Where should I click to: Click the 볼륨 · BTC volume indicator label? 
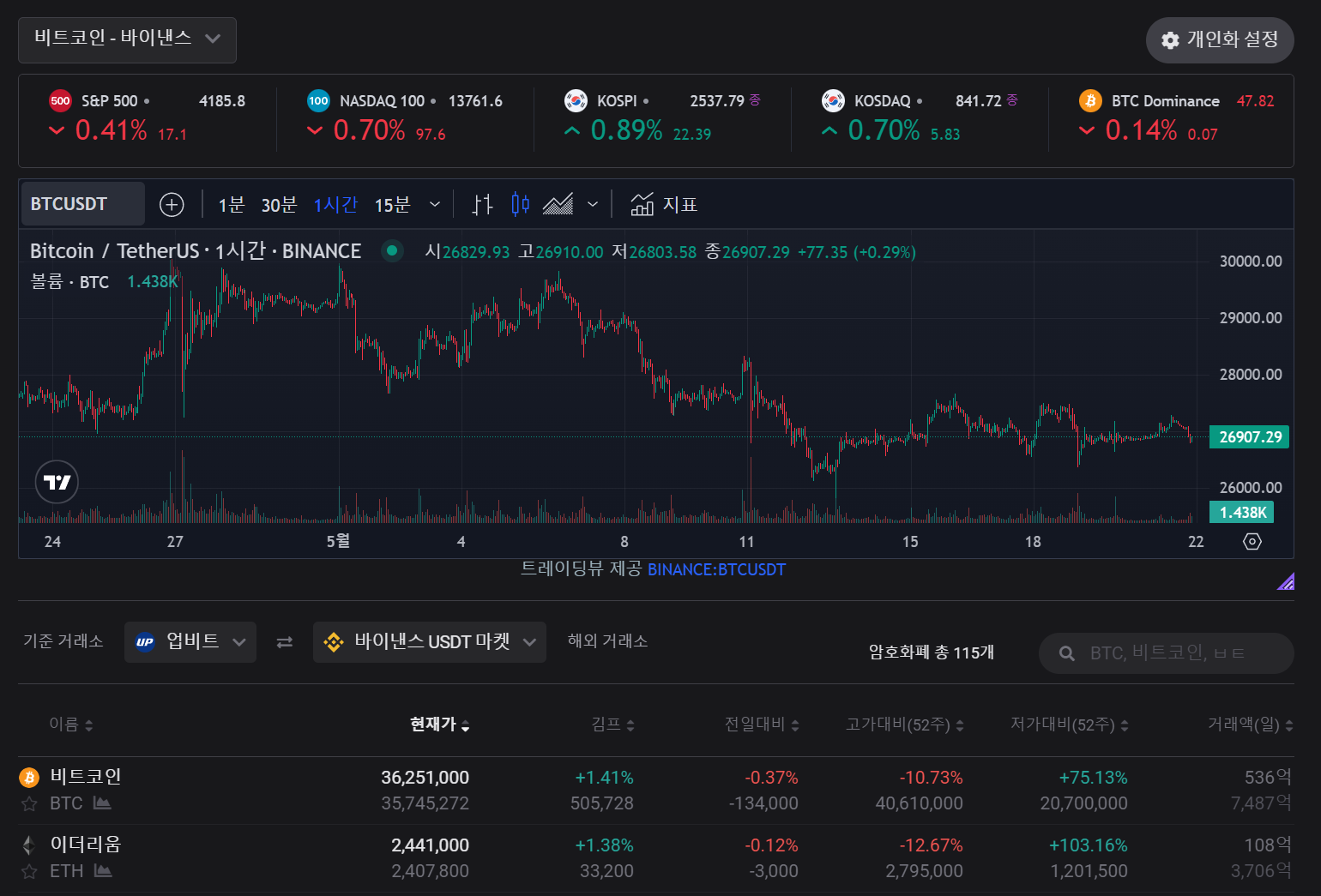(69, 281)
